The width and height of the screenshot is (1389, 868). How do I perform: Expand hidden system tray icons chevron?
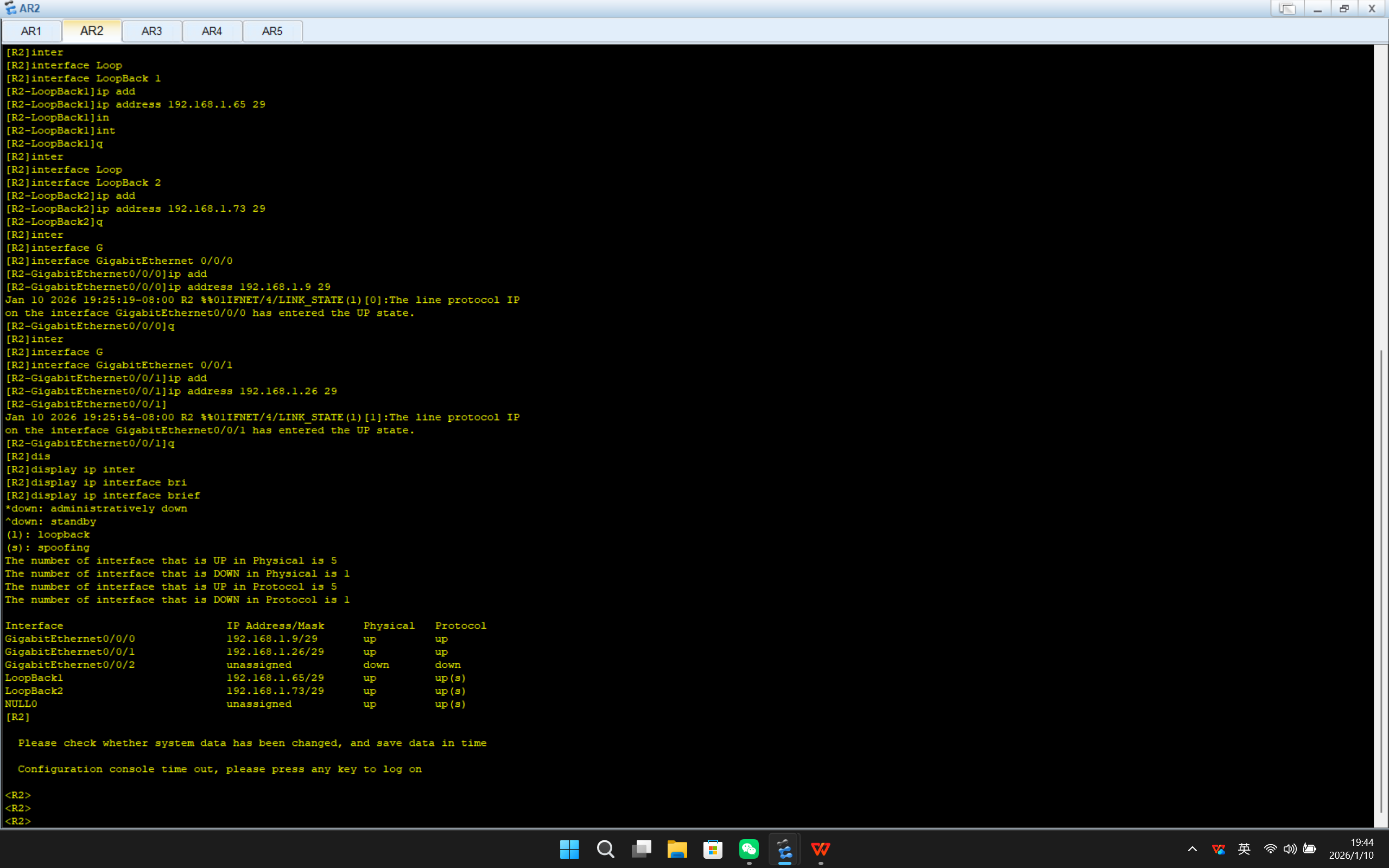coord(1192,849)
